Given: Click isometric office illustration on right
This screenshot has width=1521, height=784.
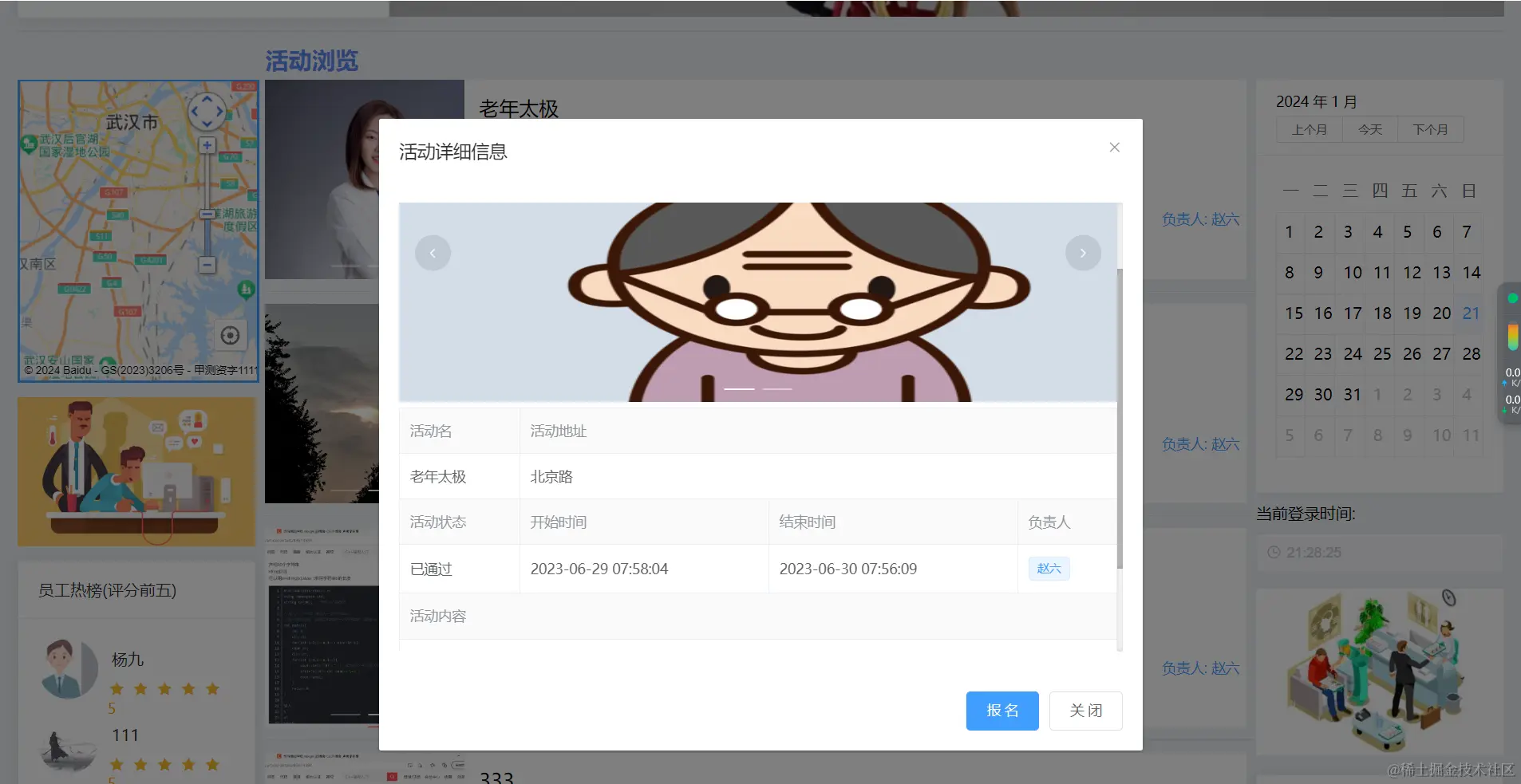Looking at the screenshot, I should click(x=1380, y=672).
